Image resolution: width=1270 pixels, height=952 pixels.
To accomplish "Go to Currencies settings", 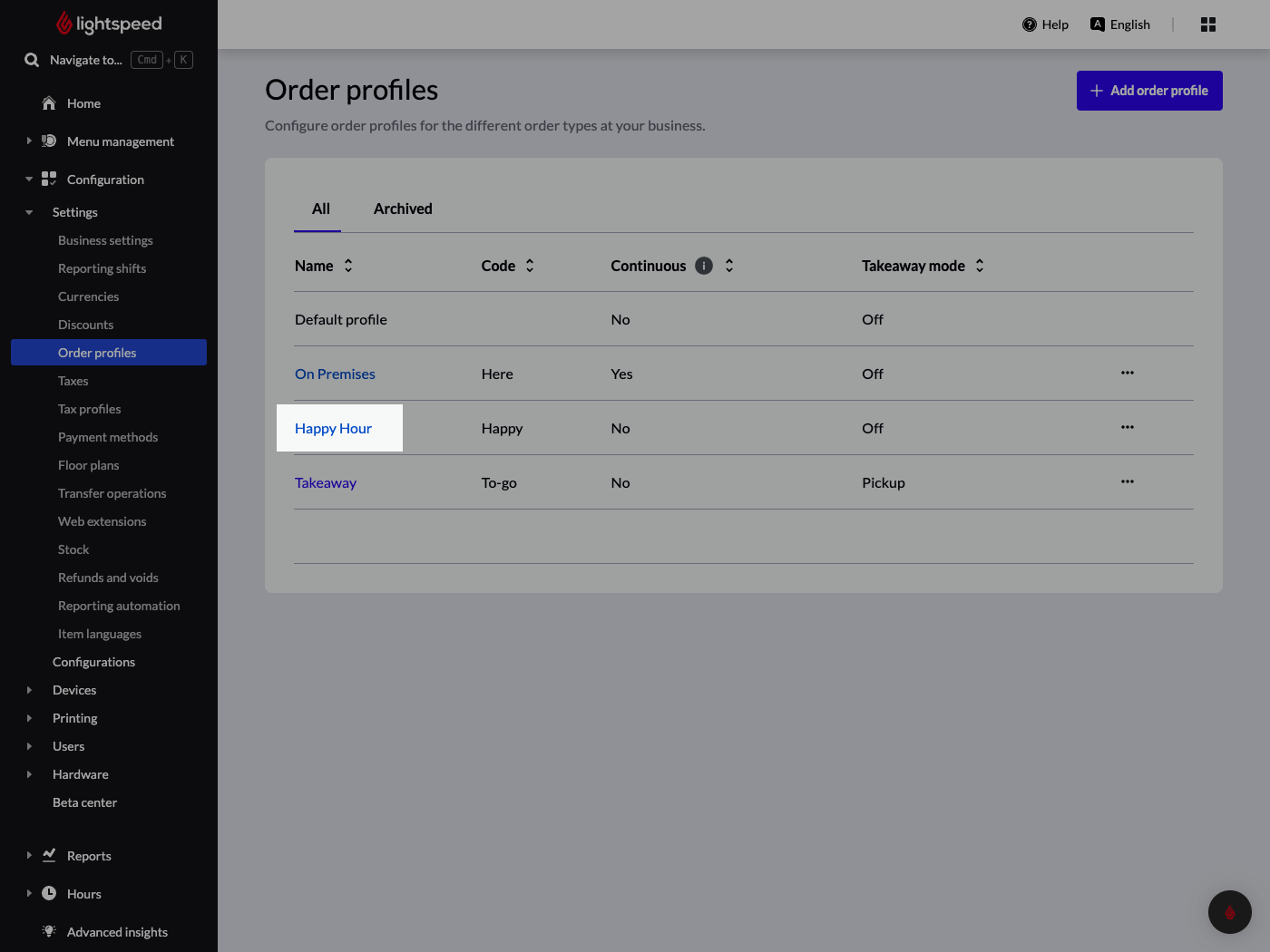I will coord(88,296).
